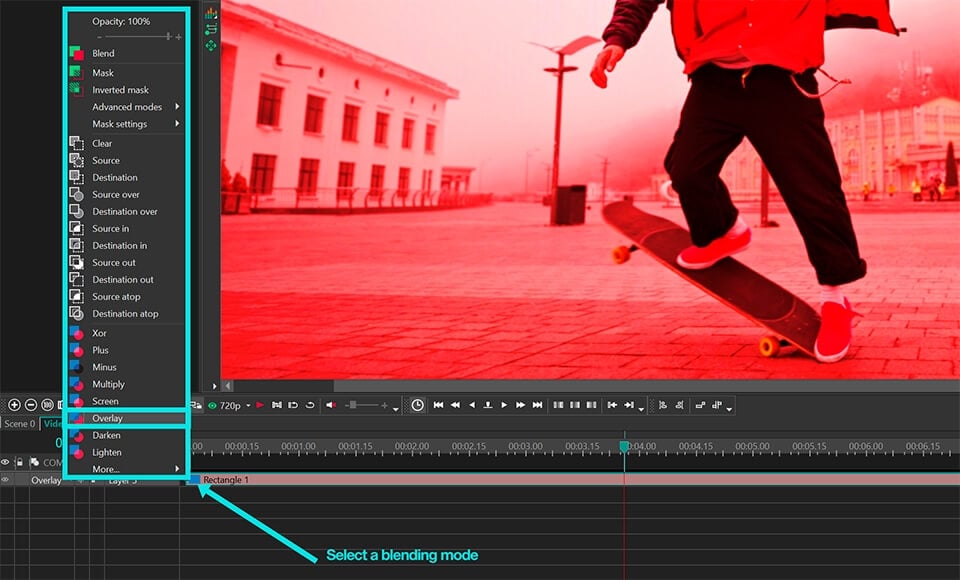Select the Screen blending mode
The image size is (960, 580).
click(x=126, y=401)
